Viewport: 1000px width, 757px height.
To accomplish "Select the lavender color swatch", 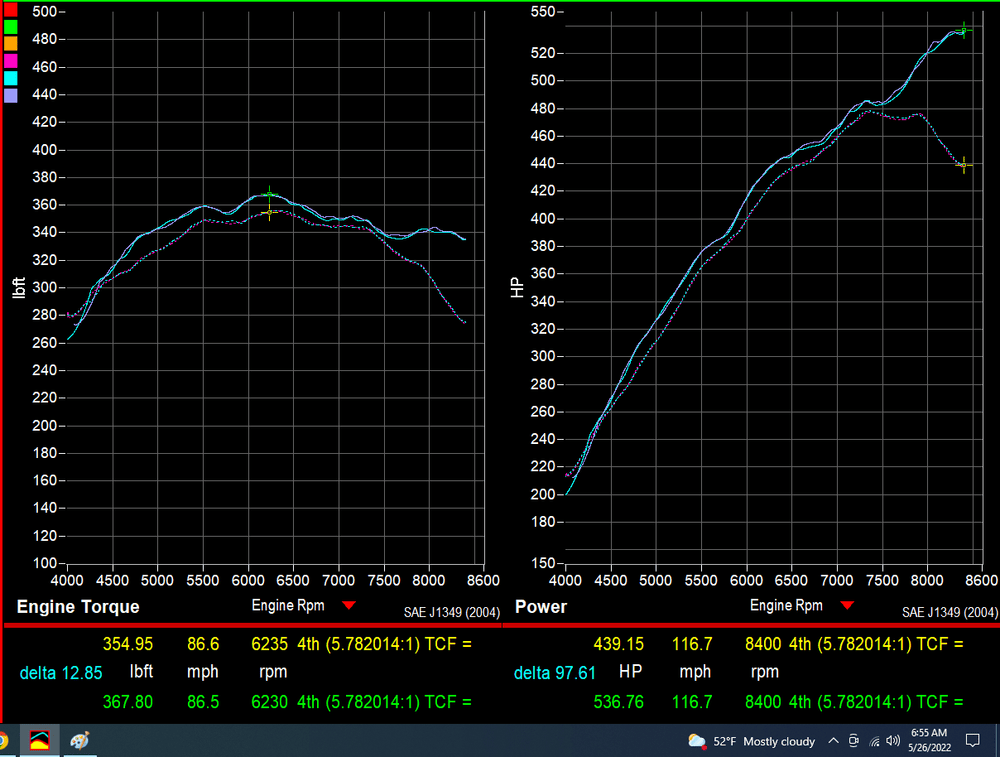I will tap(11, 96).
